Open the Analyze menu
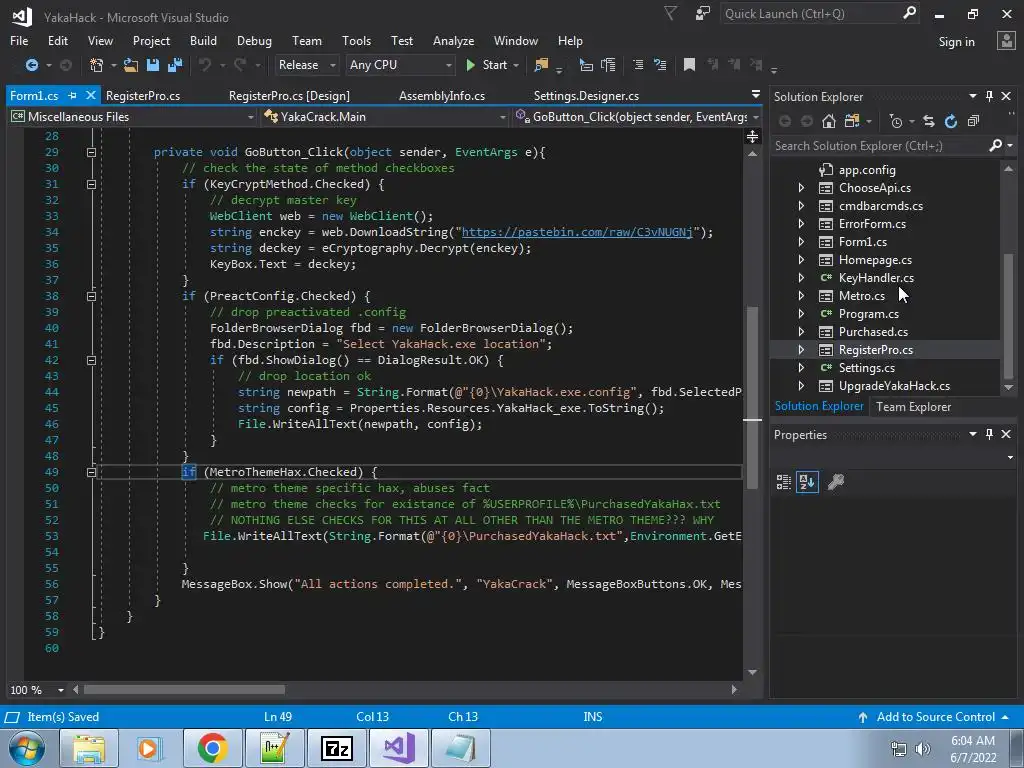1024x768 pixels. click(453, 40)
